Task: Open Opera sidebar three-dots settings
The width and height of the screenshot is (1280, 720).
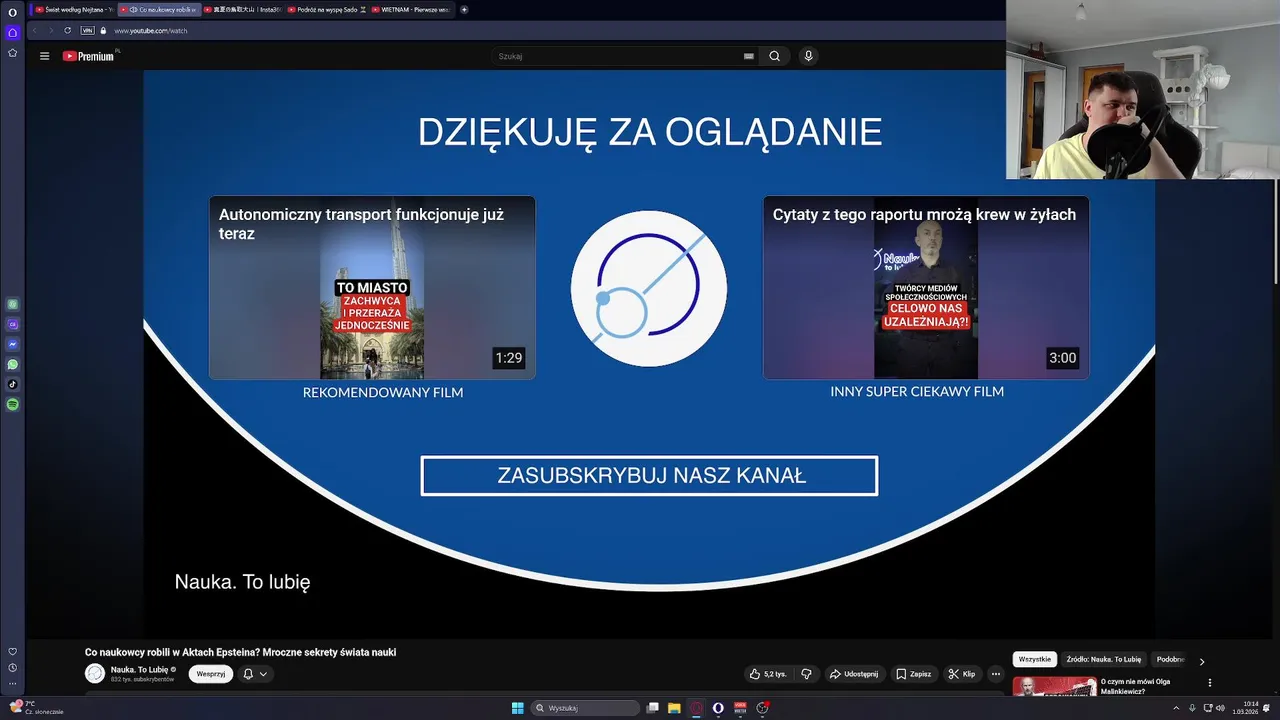Action: [12, 684]
